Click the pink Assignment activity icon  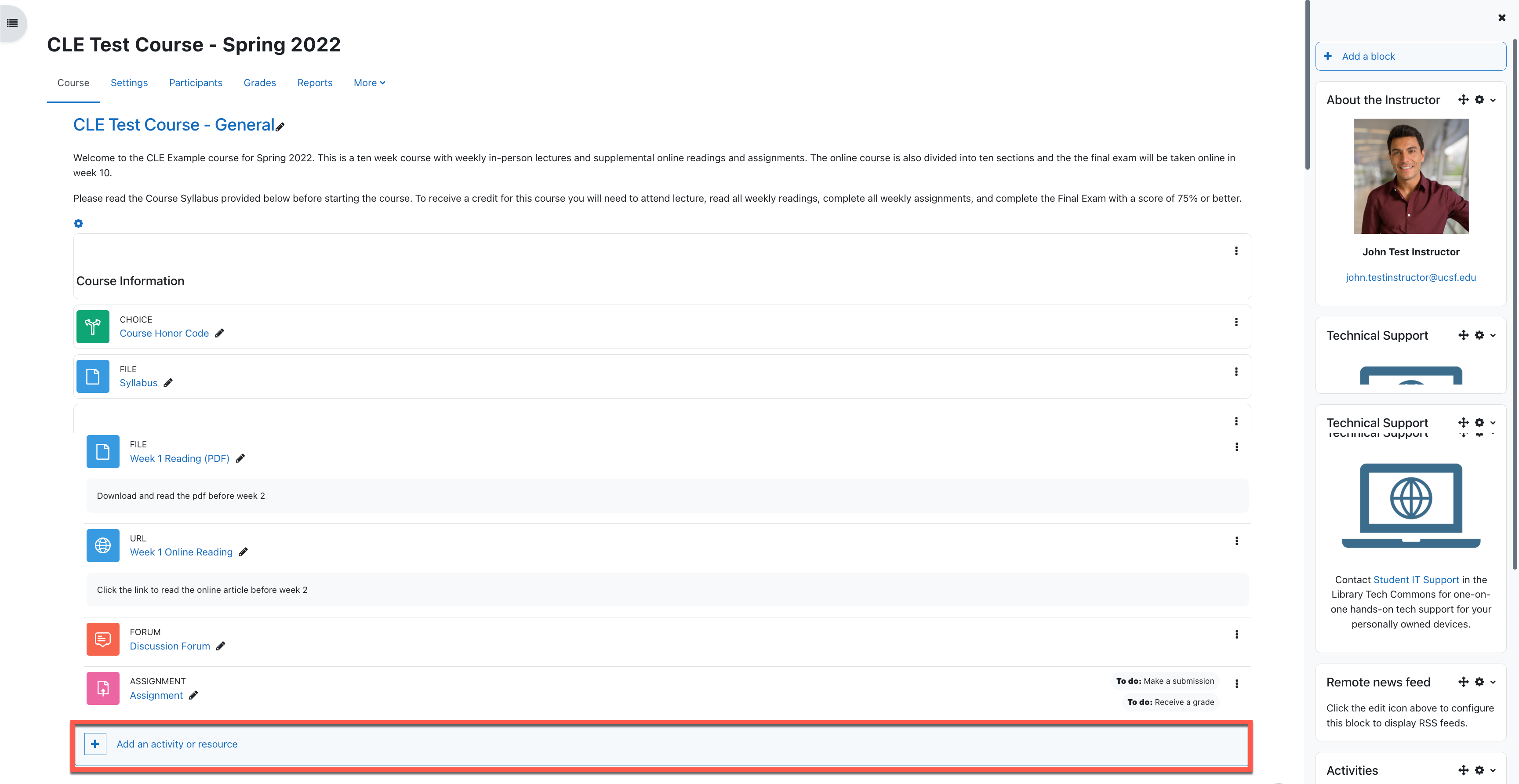102,688
